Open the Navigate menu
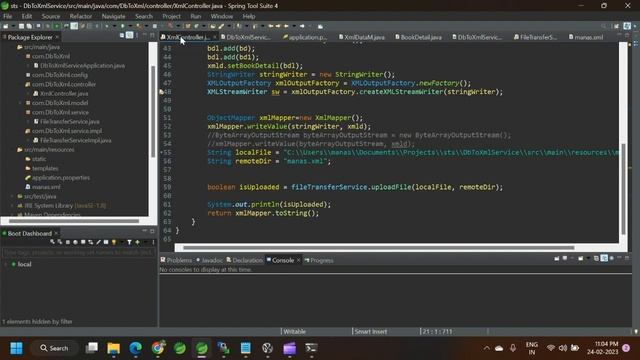The height and width of the screenshot is (360, 640). (113, 16)
